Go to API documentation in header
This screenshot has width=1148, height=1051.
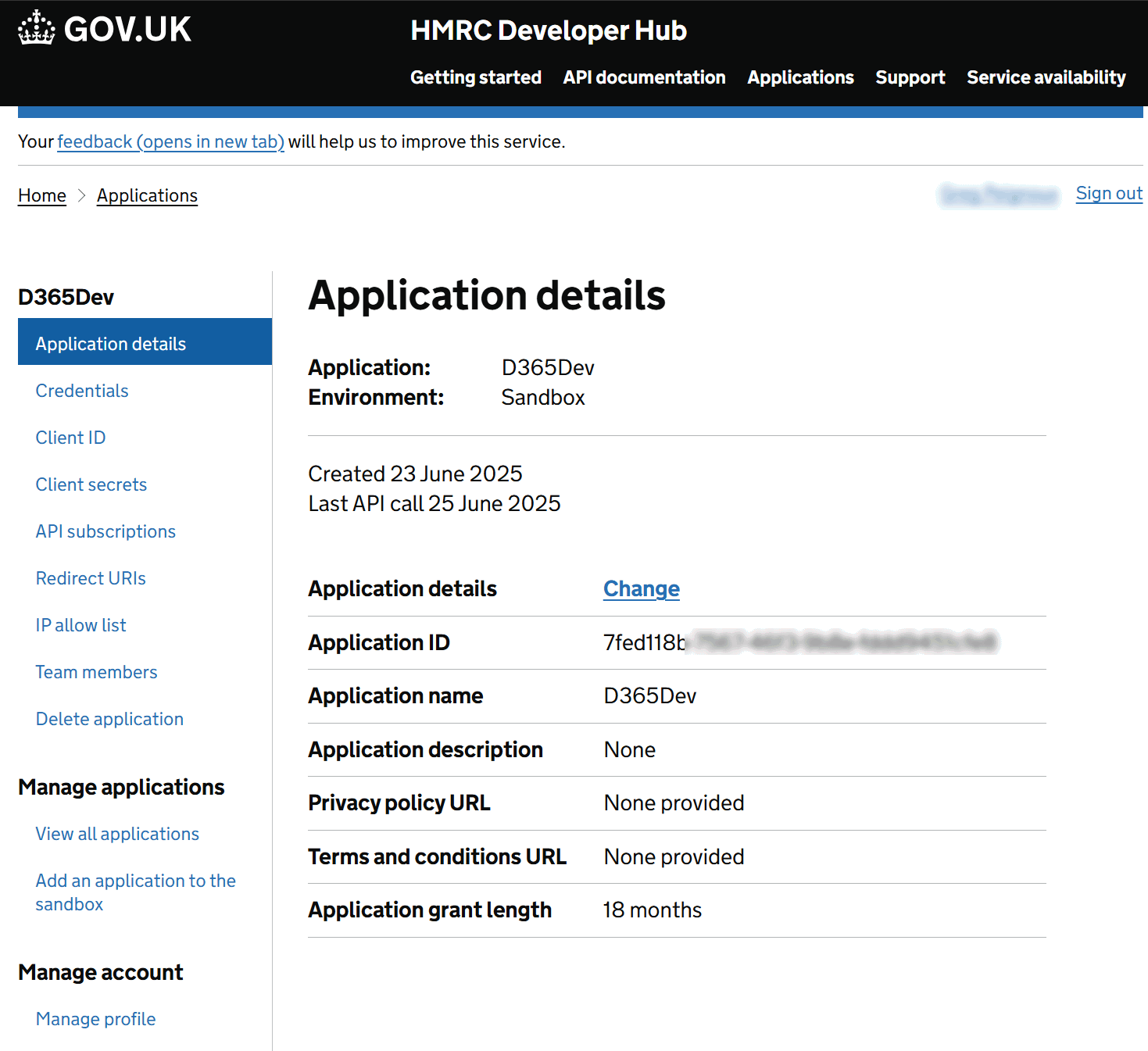(x=645, y=77)
